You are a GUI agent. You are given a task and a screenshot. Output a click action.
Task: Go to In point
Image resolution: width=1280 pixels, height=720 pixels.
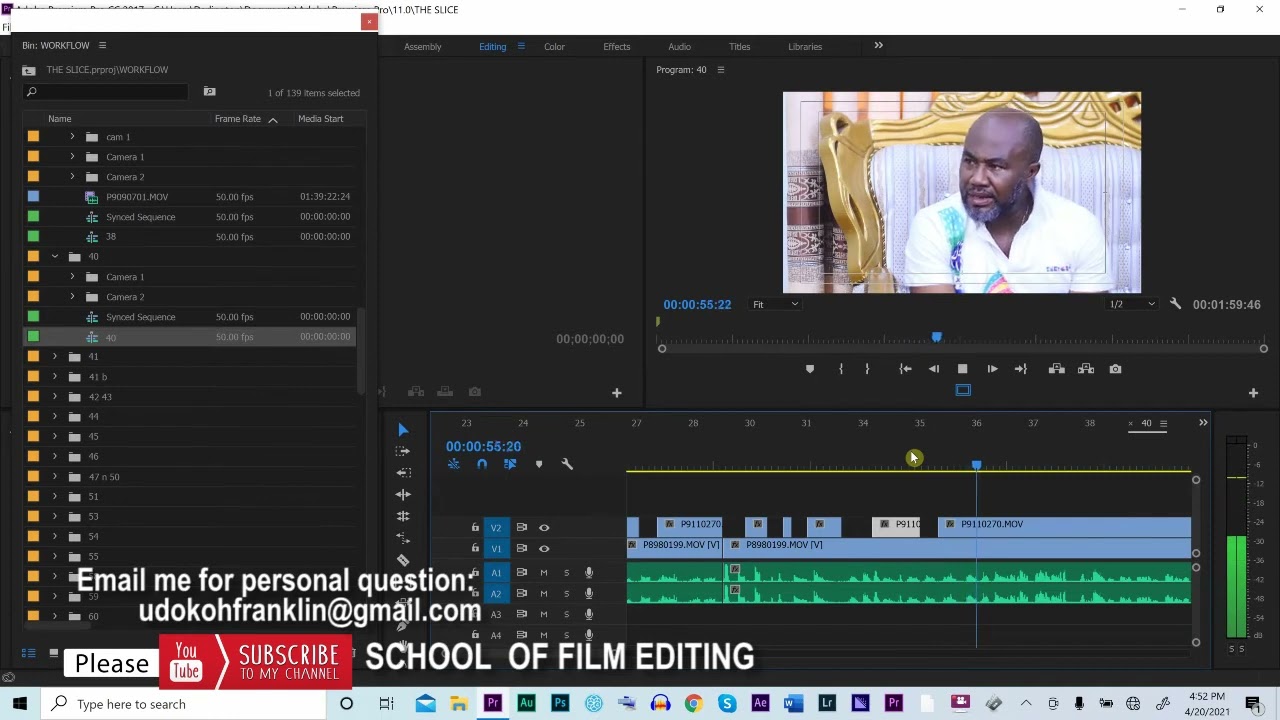[905, 369]
